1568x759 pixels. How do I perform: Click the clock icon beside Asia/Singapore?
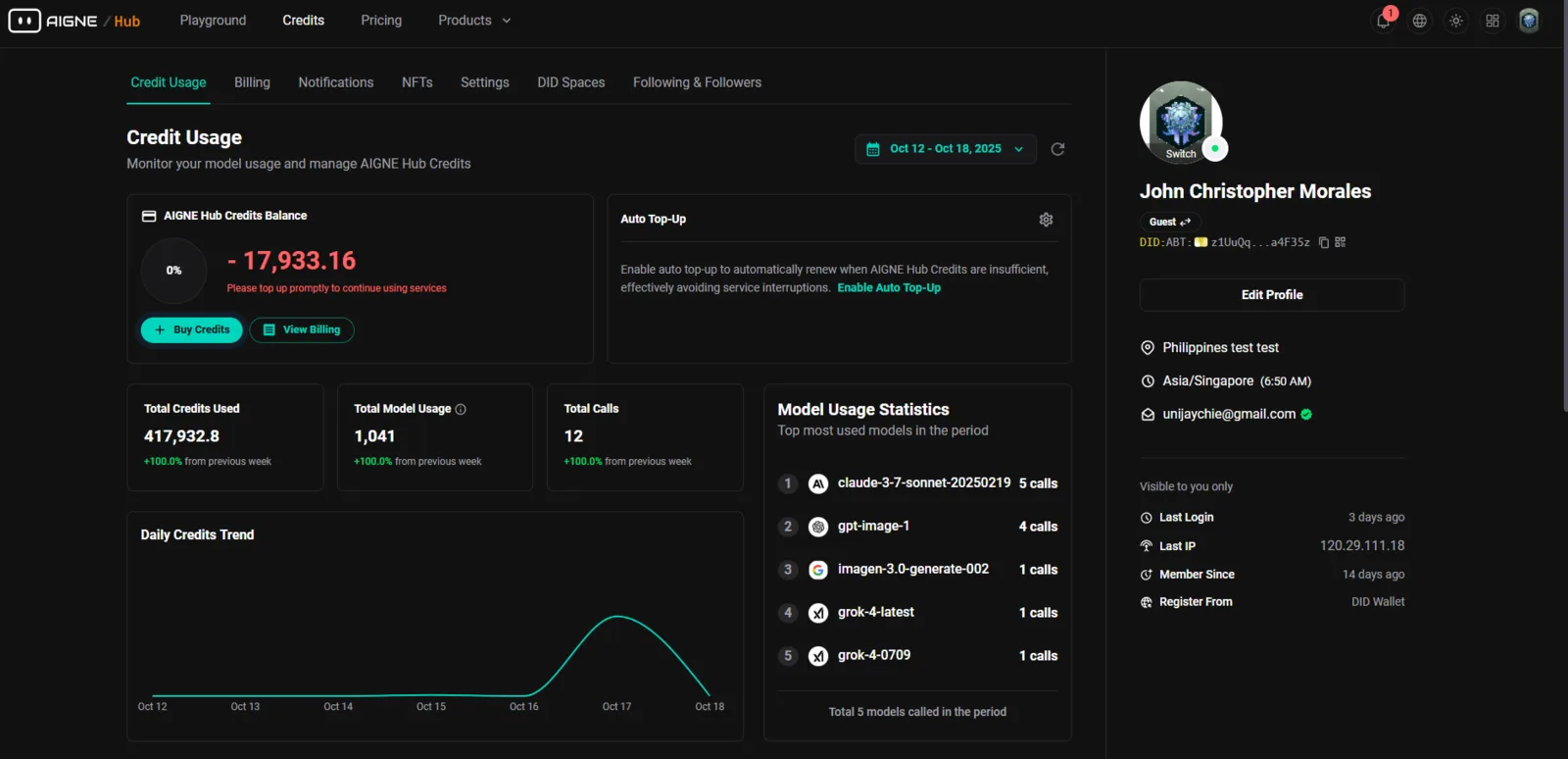pyautogui.click(x=1148, y=381)
